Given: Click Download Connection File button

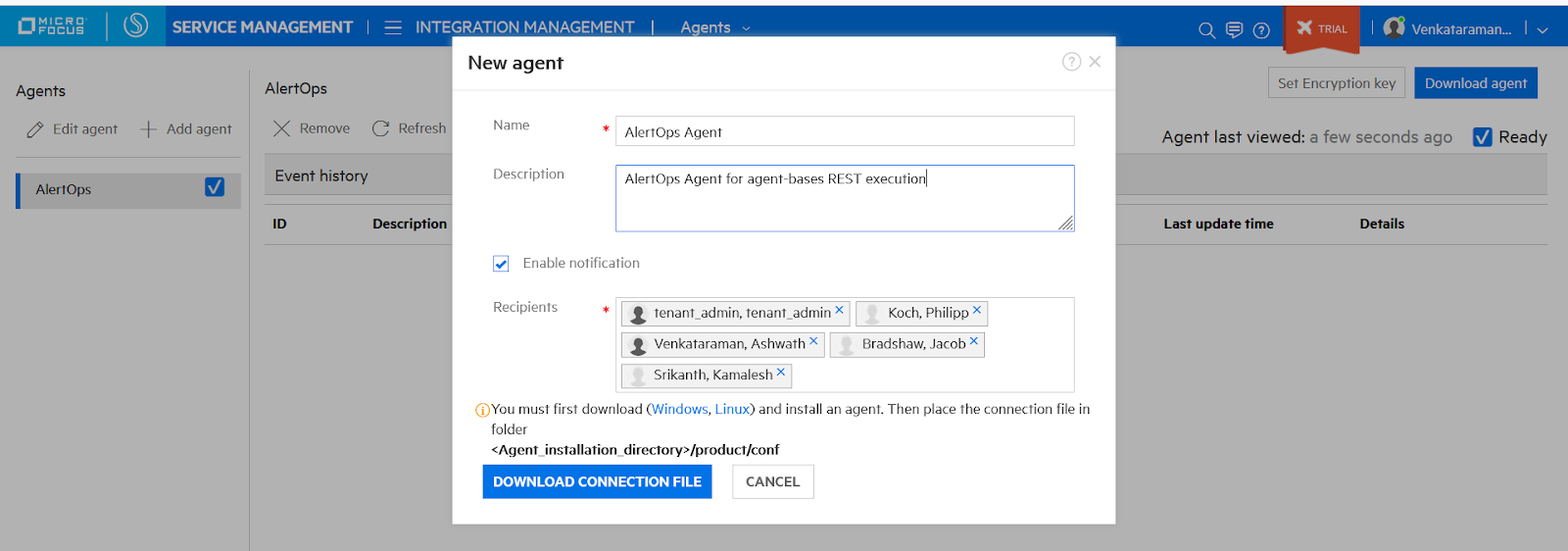Looking at the screenshot, I should click(x=597, y=481).
